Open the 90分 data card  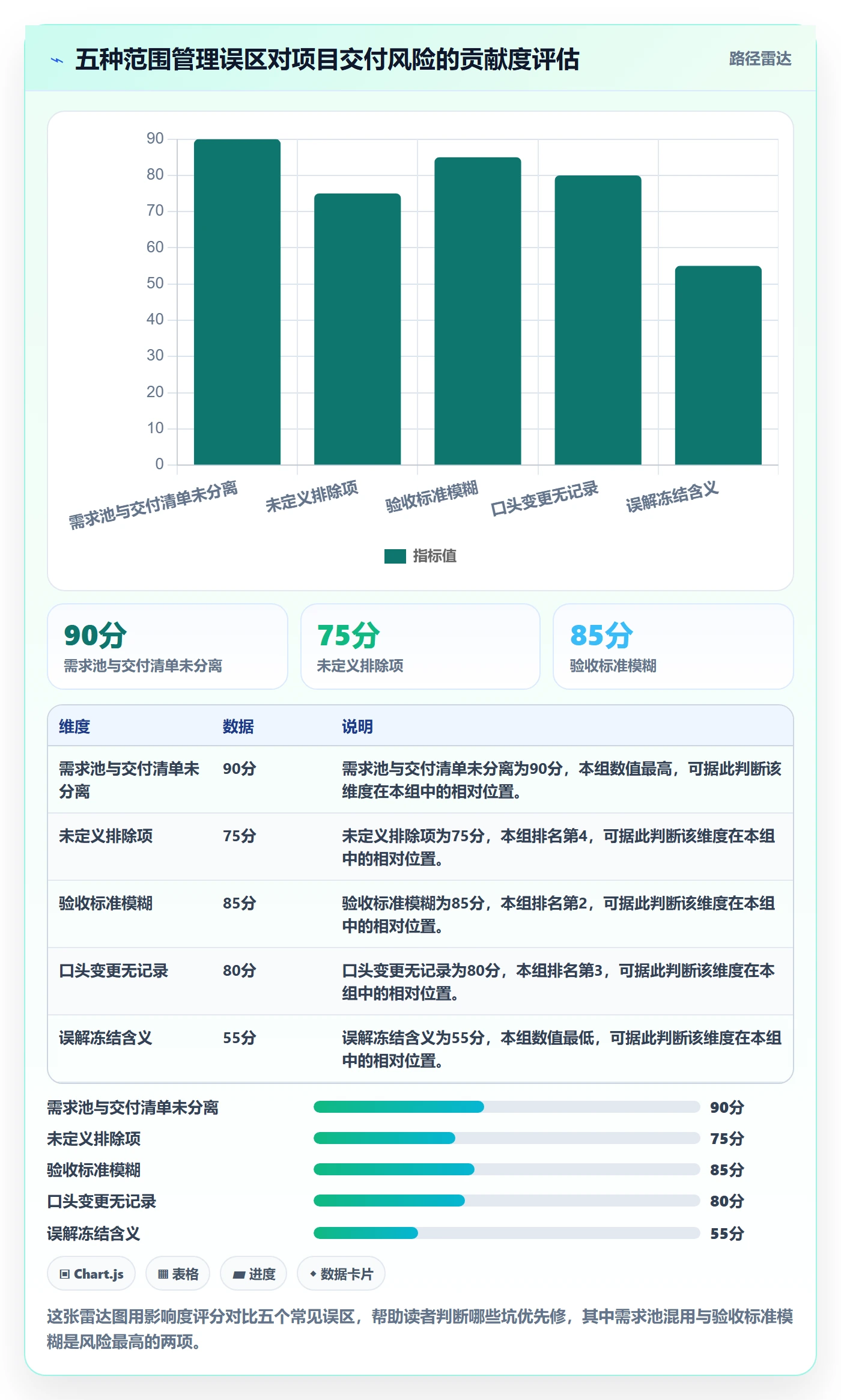(x=168, y=647)
